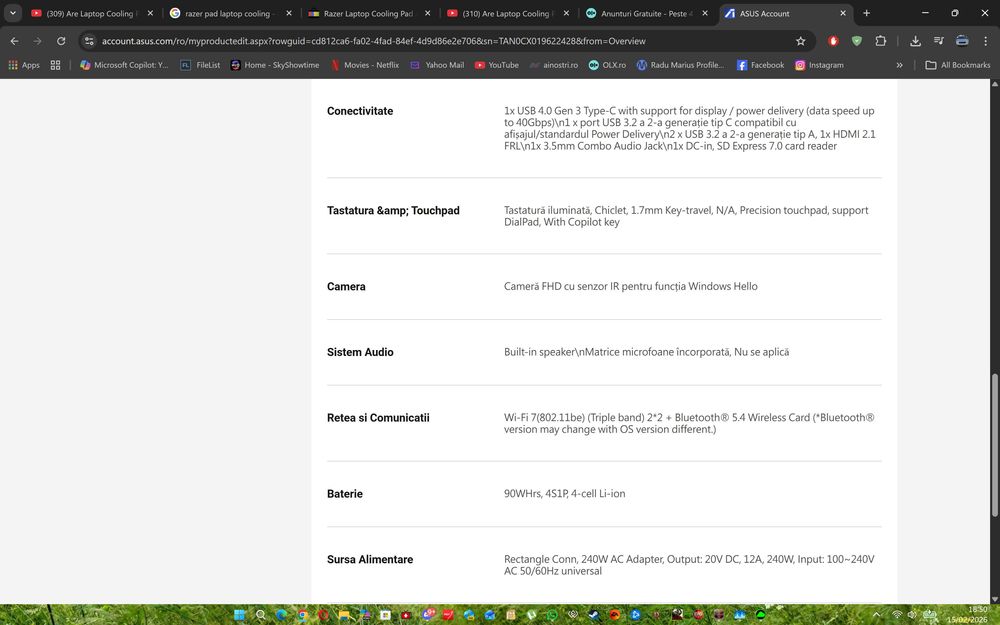Open the Extensions puzzle icon
The width and height of the screenshot is (1000, 625).
pos(880,41)
